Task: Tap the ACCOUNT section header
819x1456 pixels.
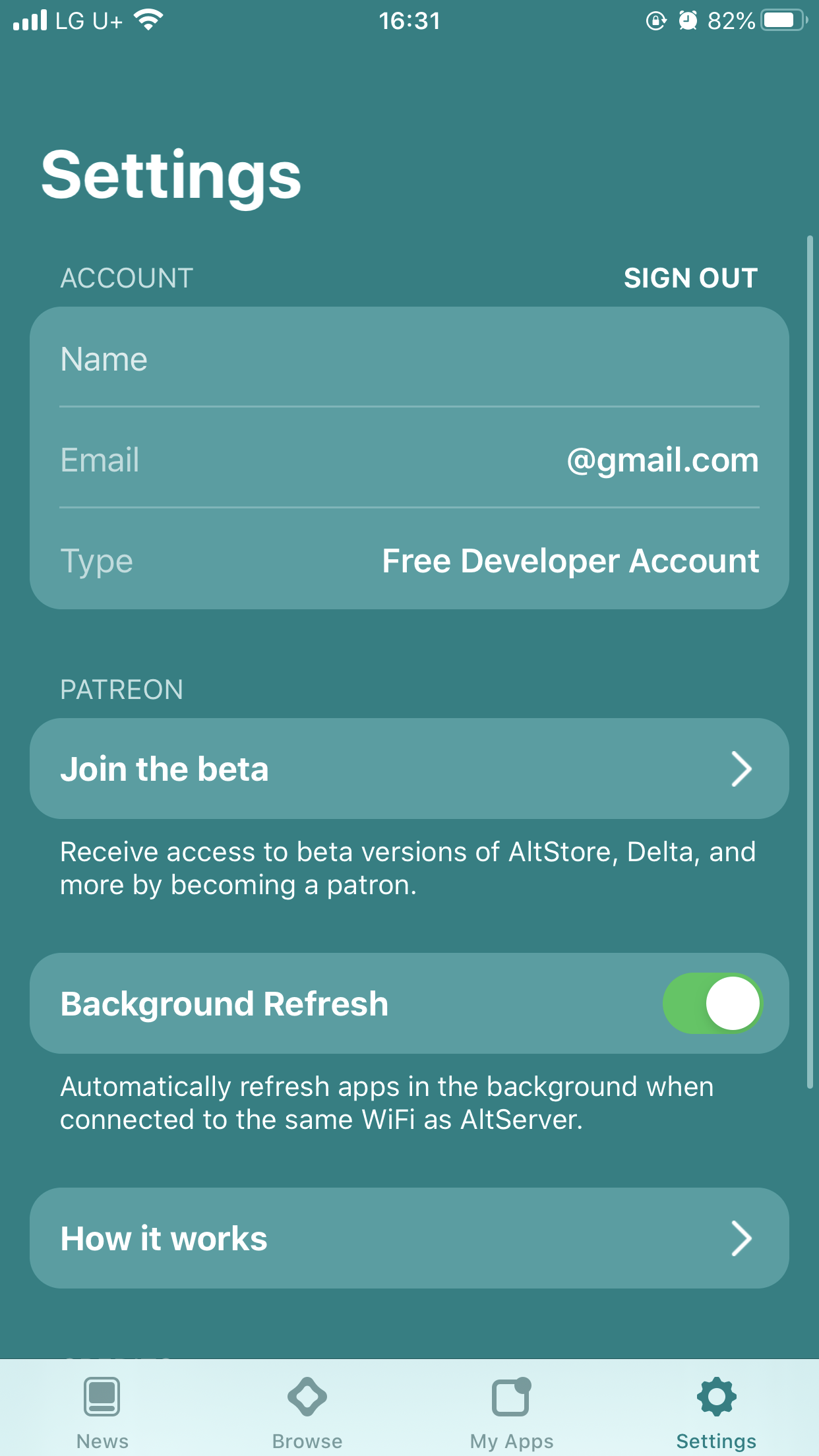Action: 127,278
